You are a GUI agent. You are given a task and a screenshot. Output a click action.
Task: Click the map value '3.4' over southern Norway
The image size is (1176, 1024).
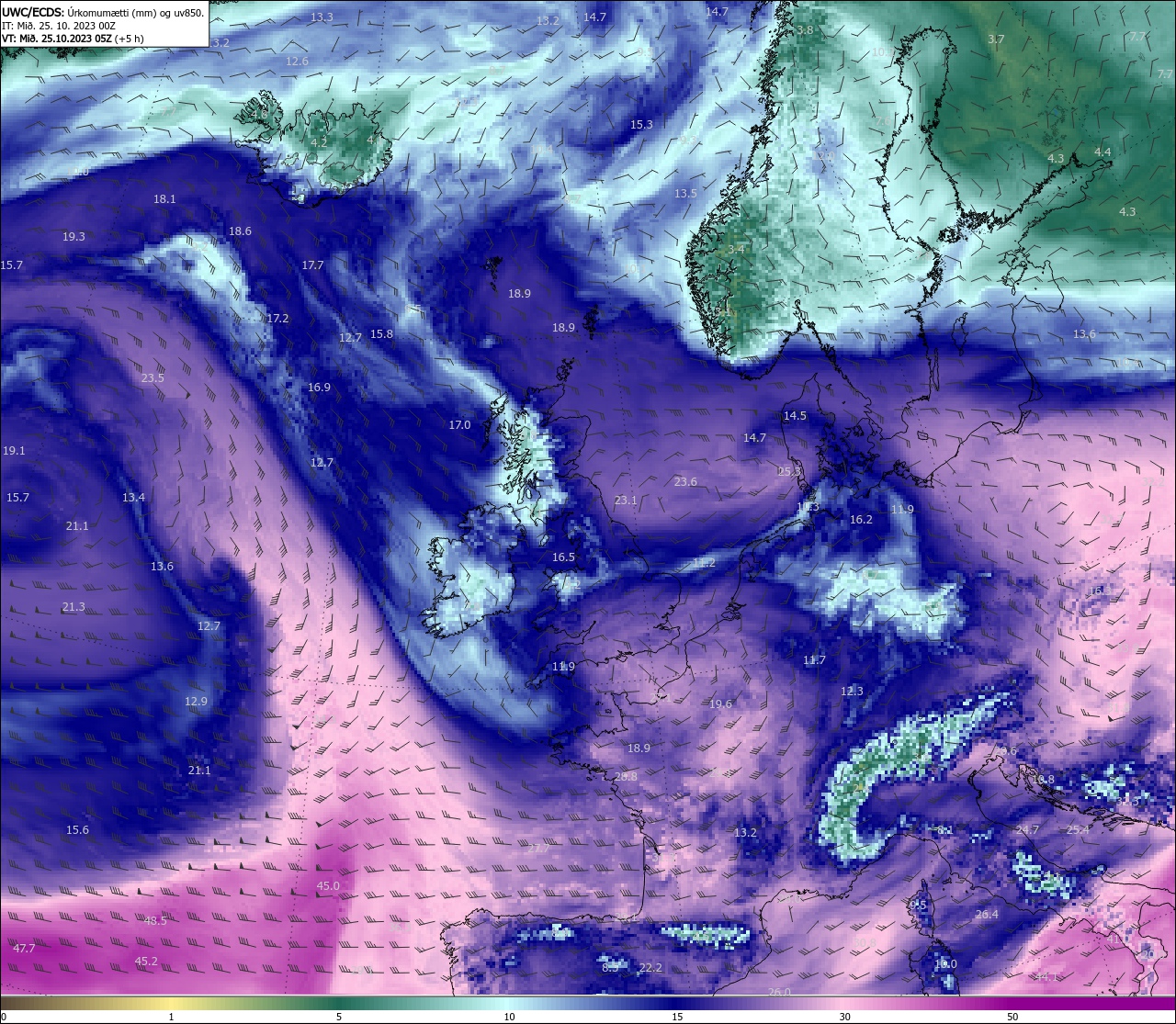[736, 250]
